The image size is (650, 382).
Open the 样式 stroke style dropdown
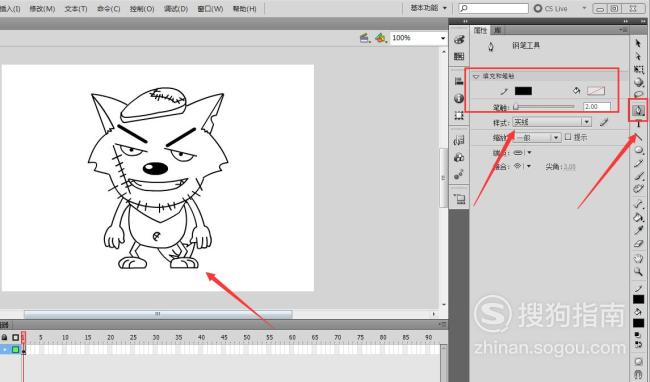pos(552,122)
